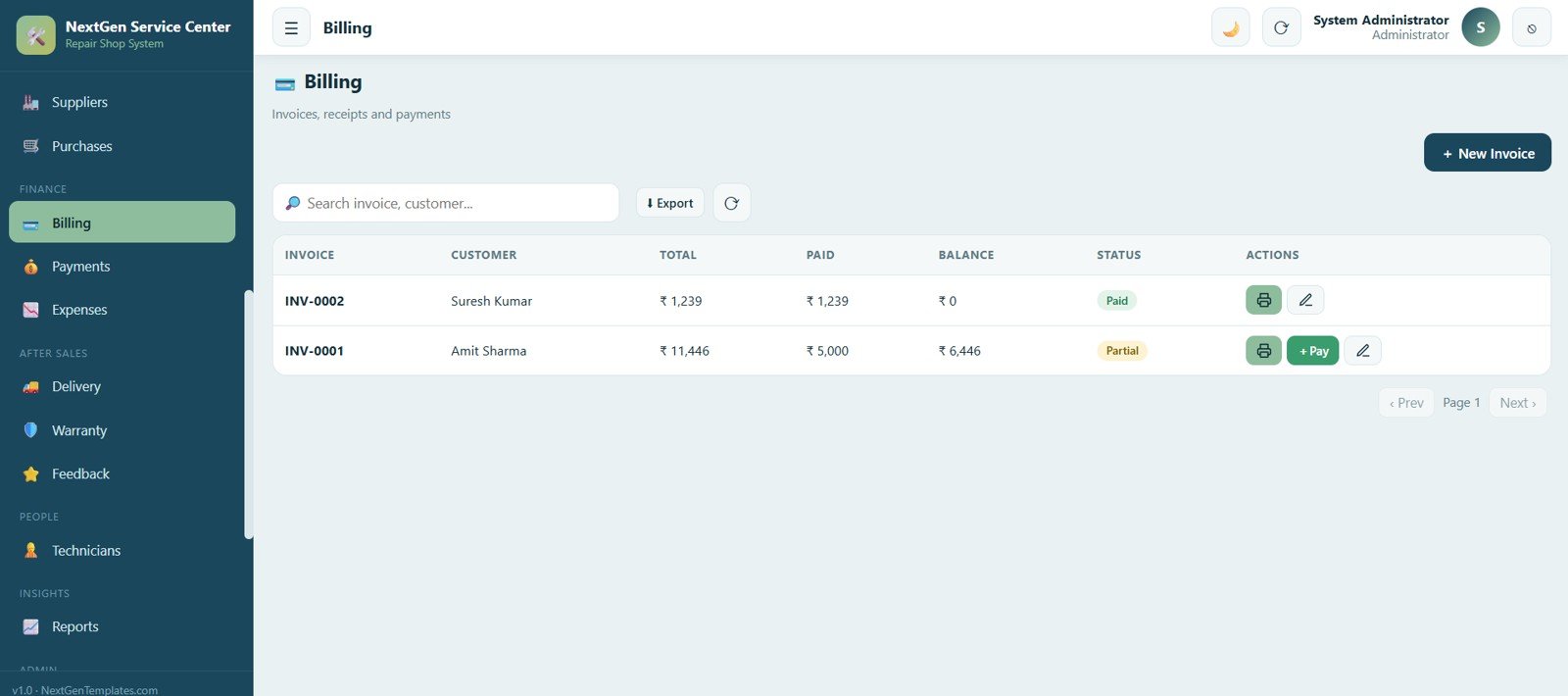
Task: Go to Next page
Action: pyautogui.click(x=1518, y=403)
